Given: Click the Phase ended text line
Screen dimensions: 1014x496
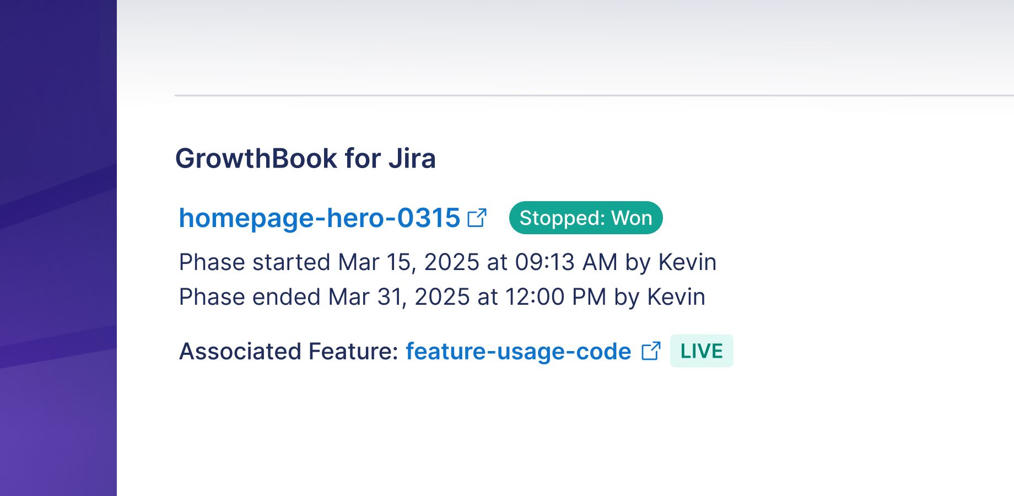Looking at the screenshot, I should [441, 297].
